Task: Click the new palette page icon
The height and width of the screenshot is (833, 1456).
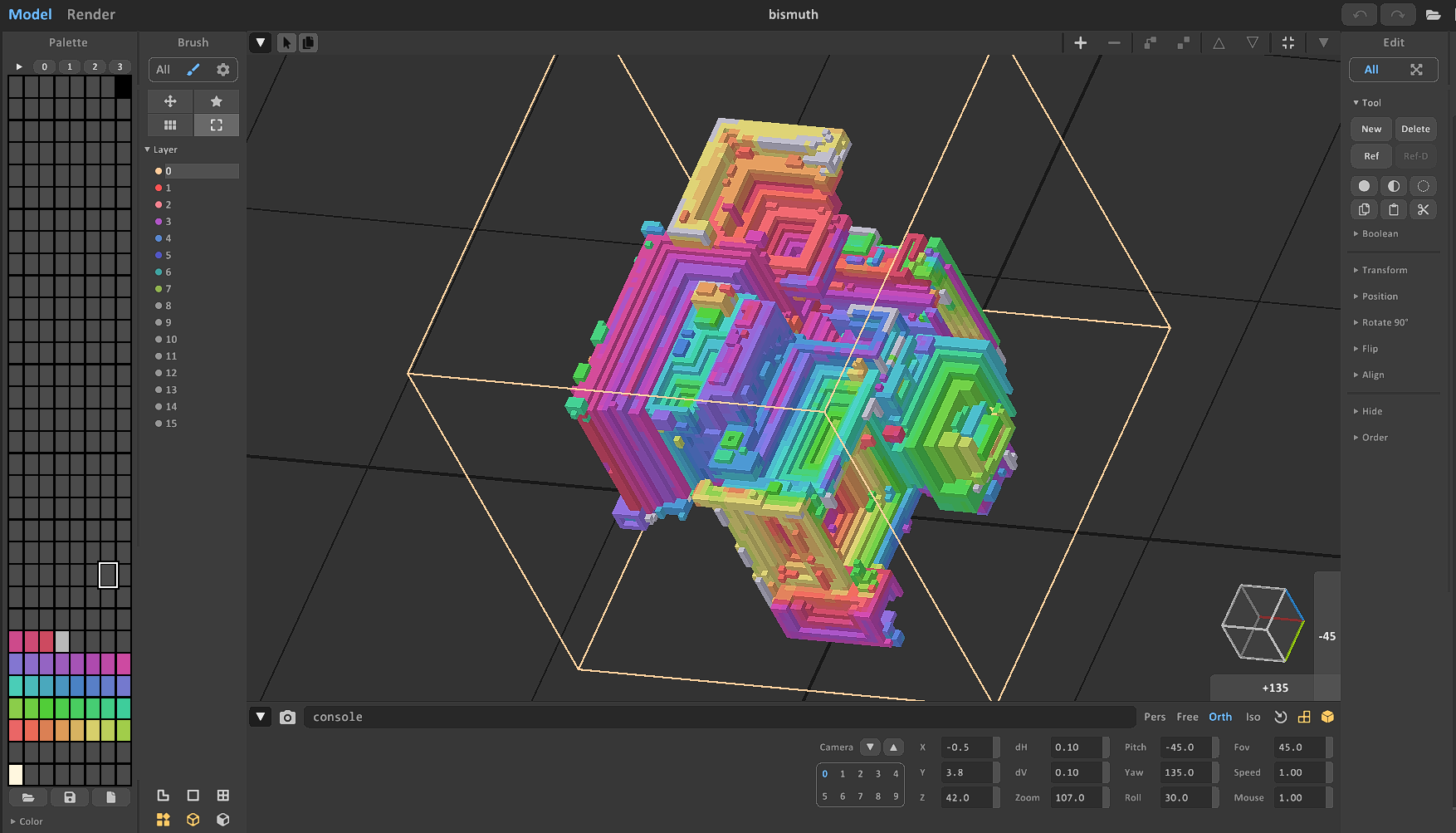Action: 110,797
